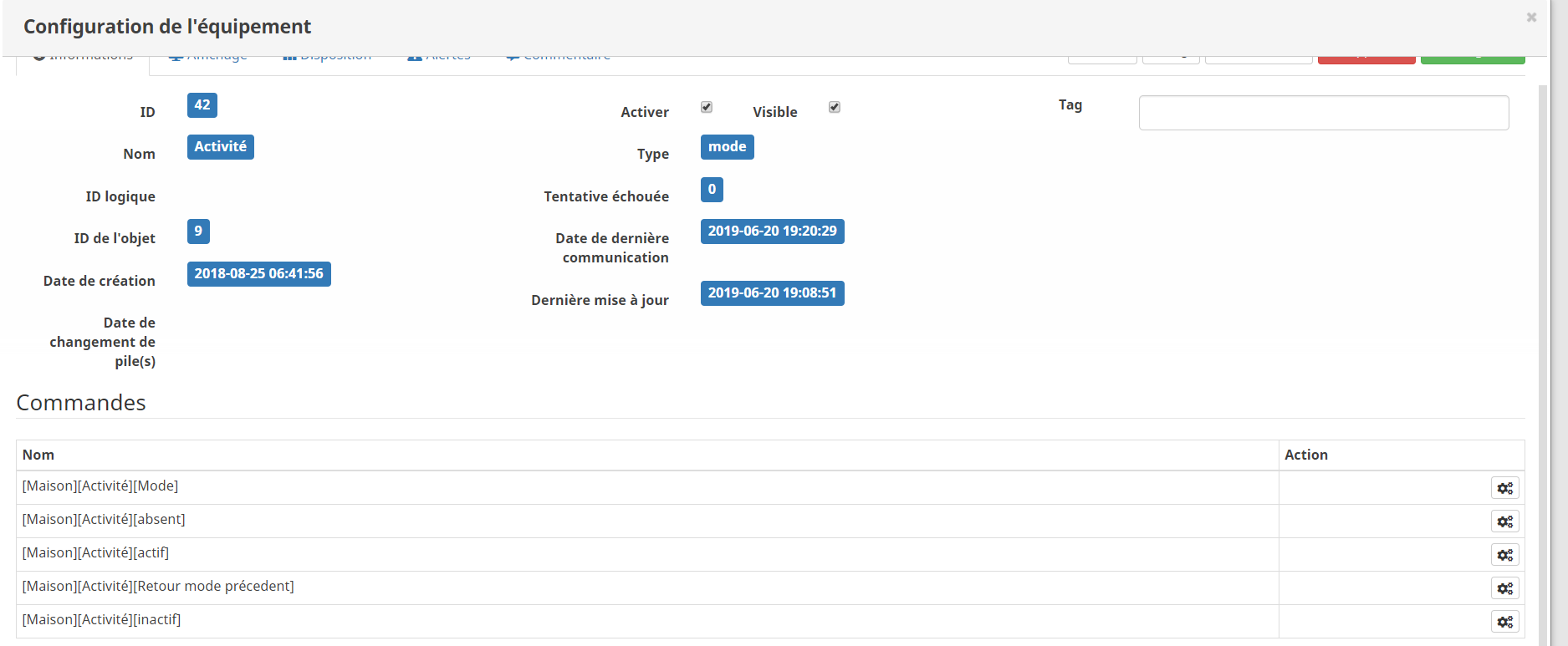Close the Configuration de l'équipement dialog
Viewport: 1568px width, 646px height.
tap(1531, 17)
